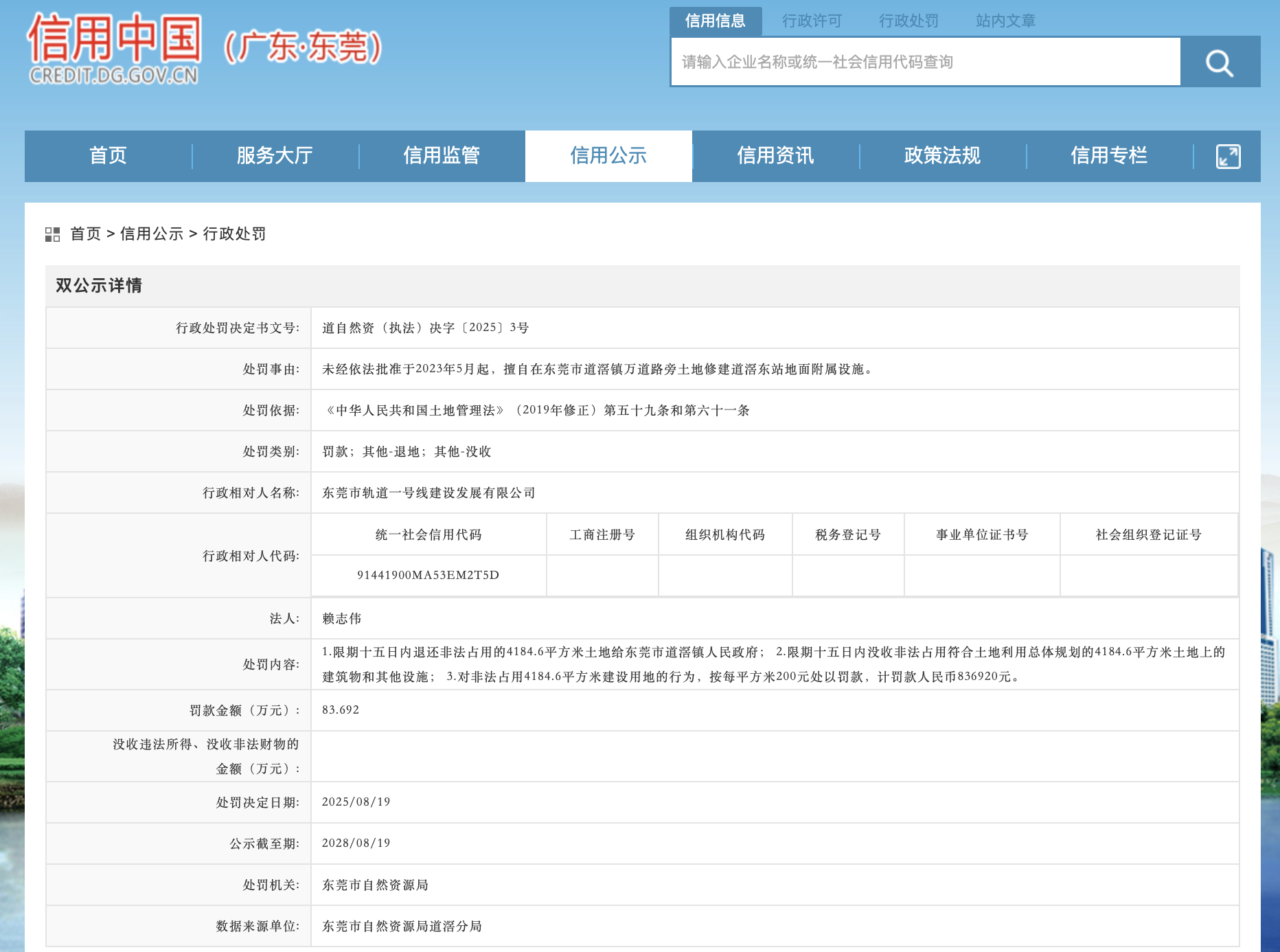Select the 信用信息 search tab
This screenshot has height=952, width=1280.
click(x=716, y=21)
